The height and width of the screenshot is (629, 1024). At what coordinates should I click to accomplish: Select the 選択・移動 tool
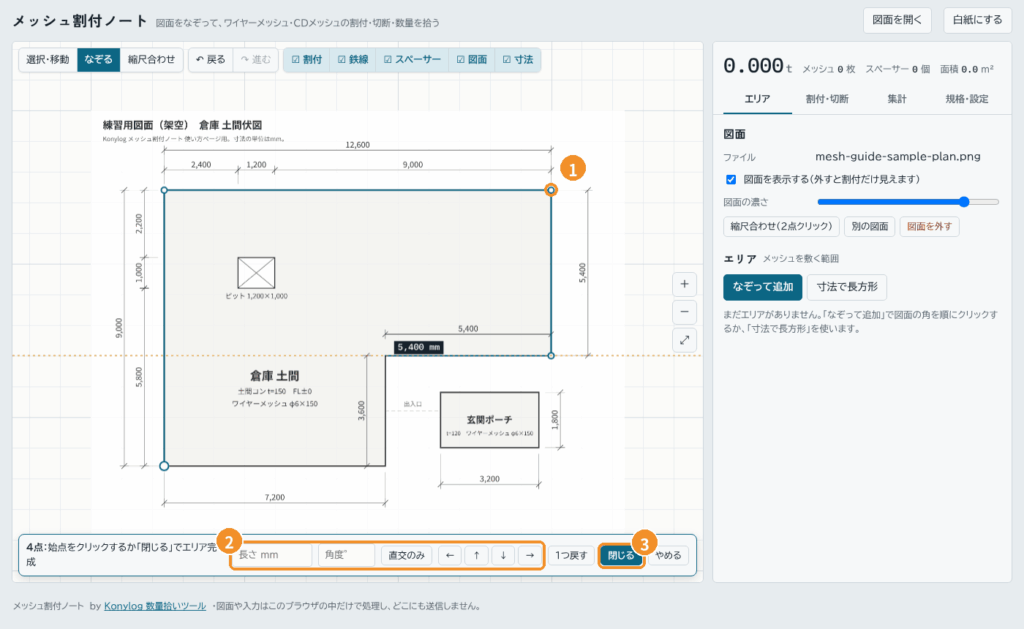point(48,59)
